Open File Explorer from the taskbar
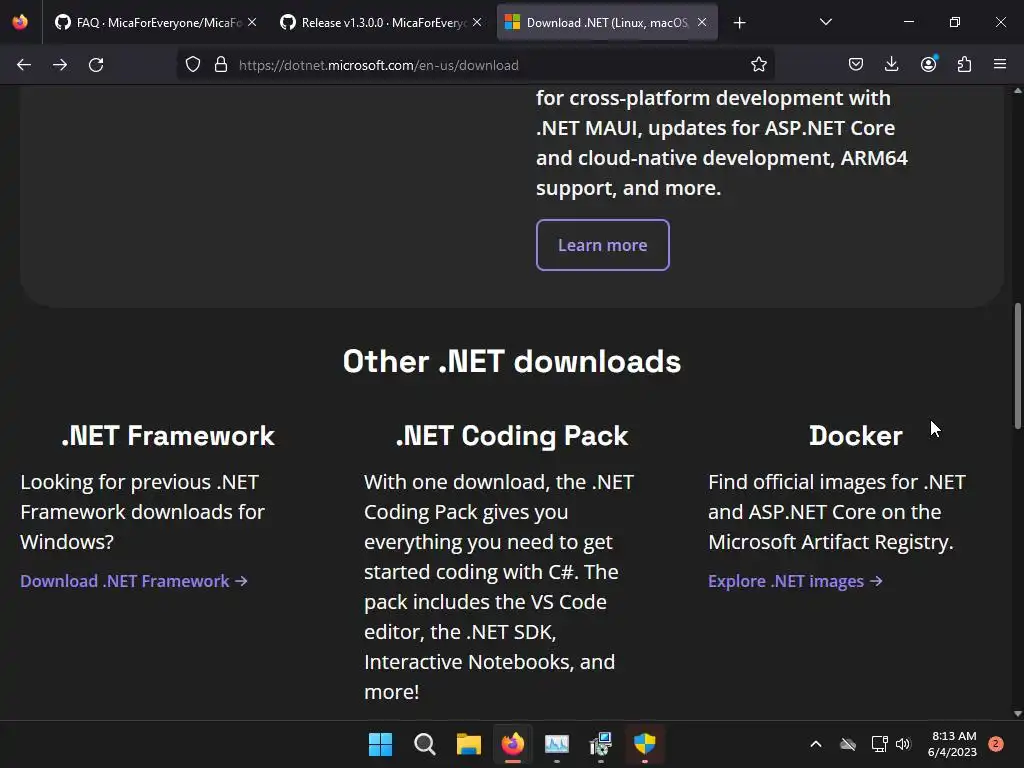 click(x=469, y=744)
